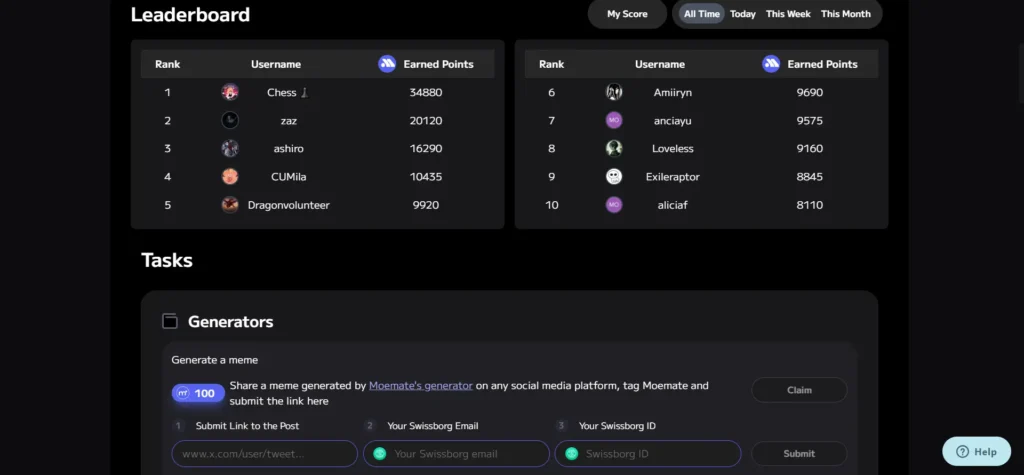
Task: Click Earned Points header in right table
Action: [822, 64]
